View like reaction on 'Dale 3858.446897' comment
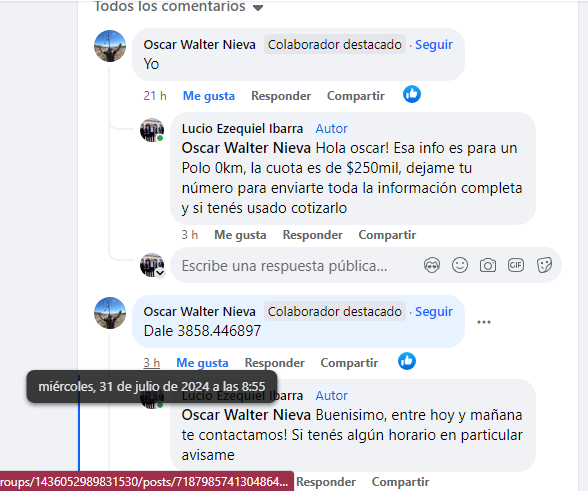 (x=407, y=362)
